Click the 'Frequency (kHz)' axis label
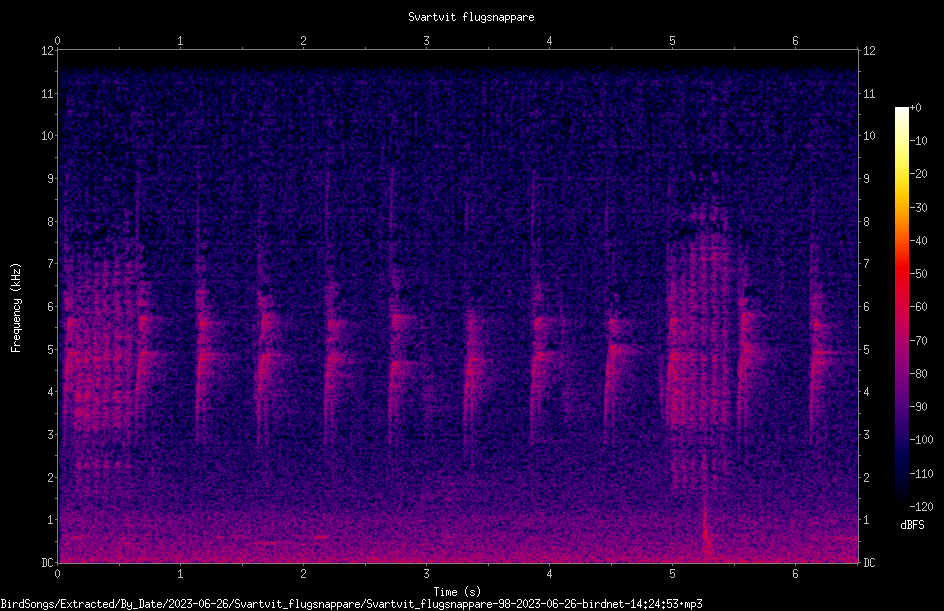 coord(16,308)
